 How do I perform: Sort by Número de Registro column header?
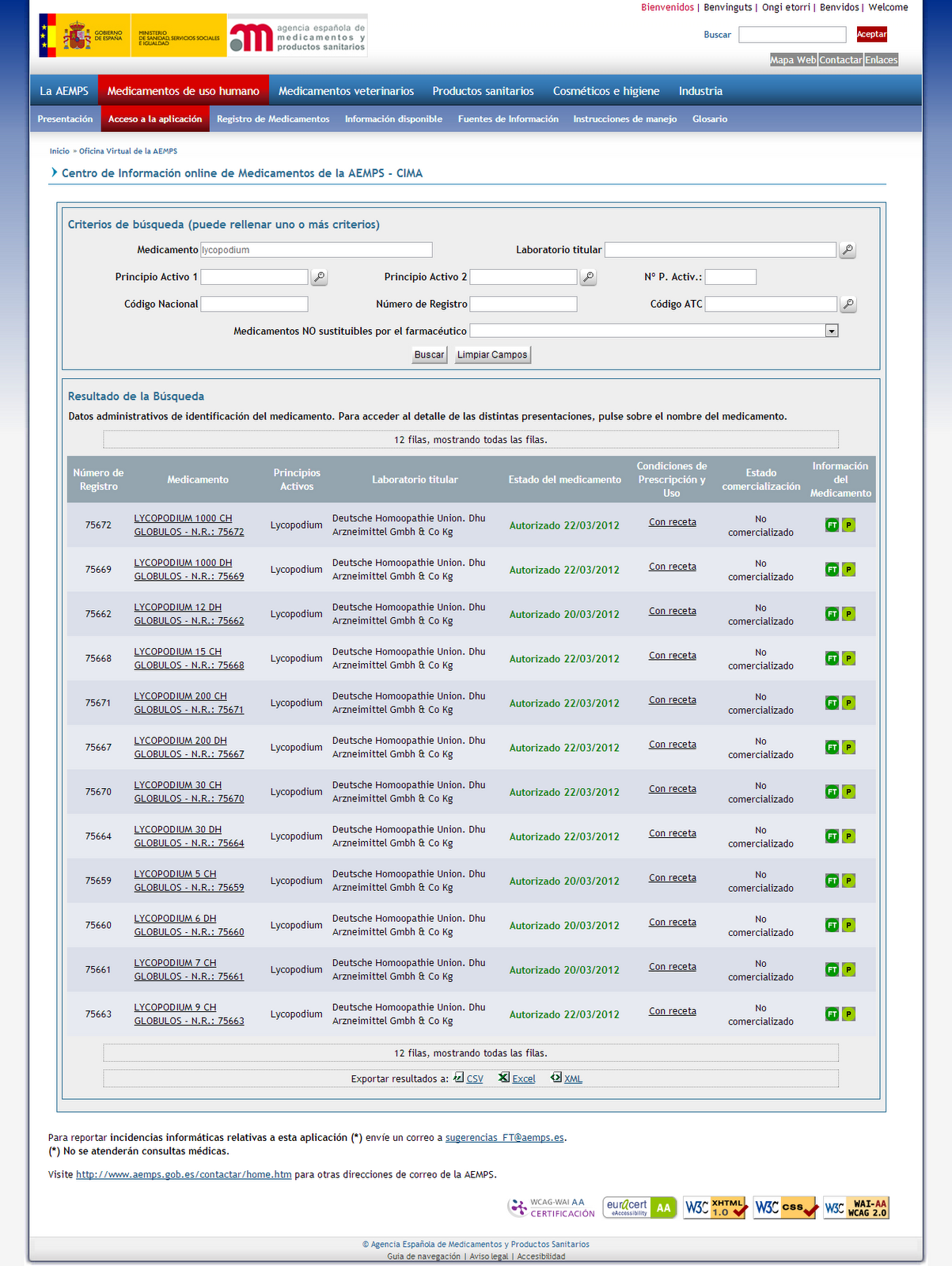tap(99, 479)
